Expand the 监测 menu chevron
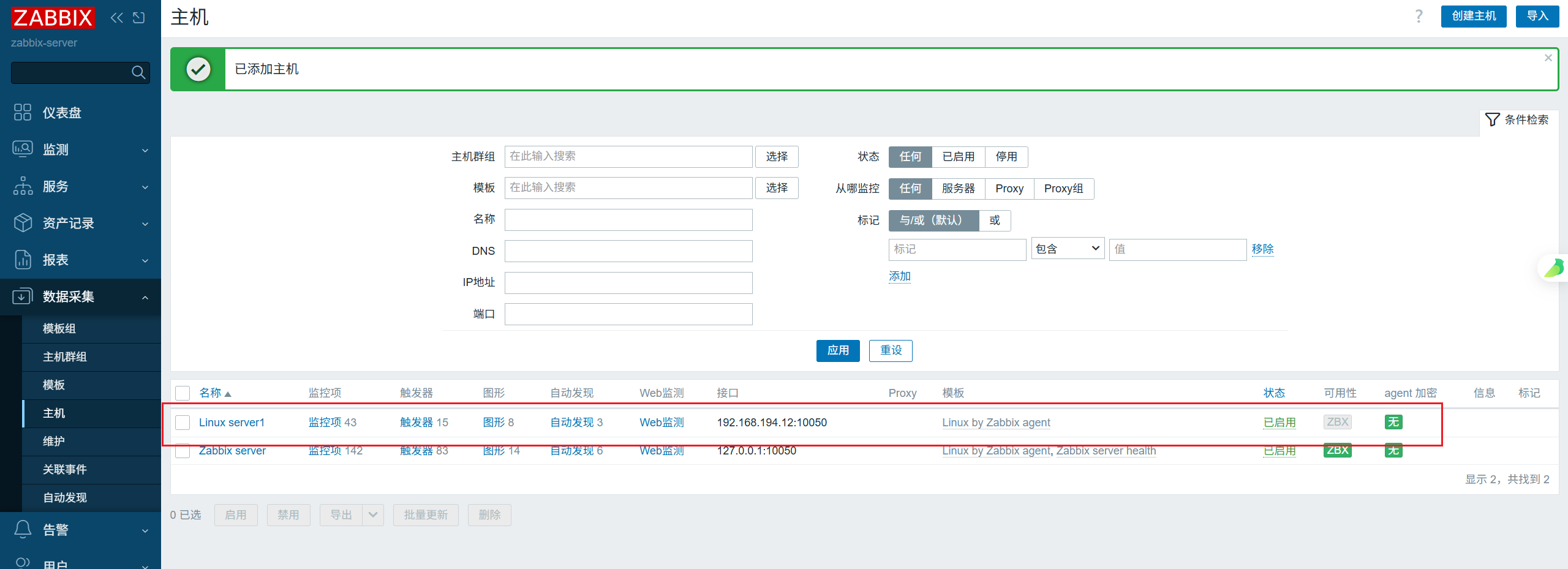 pyautogui.click(x=145, y=150)
